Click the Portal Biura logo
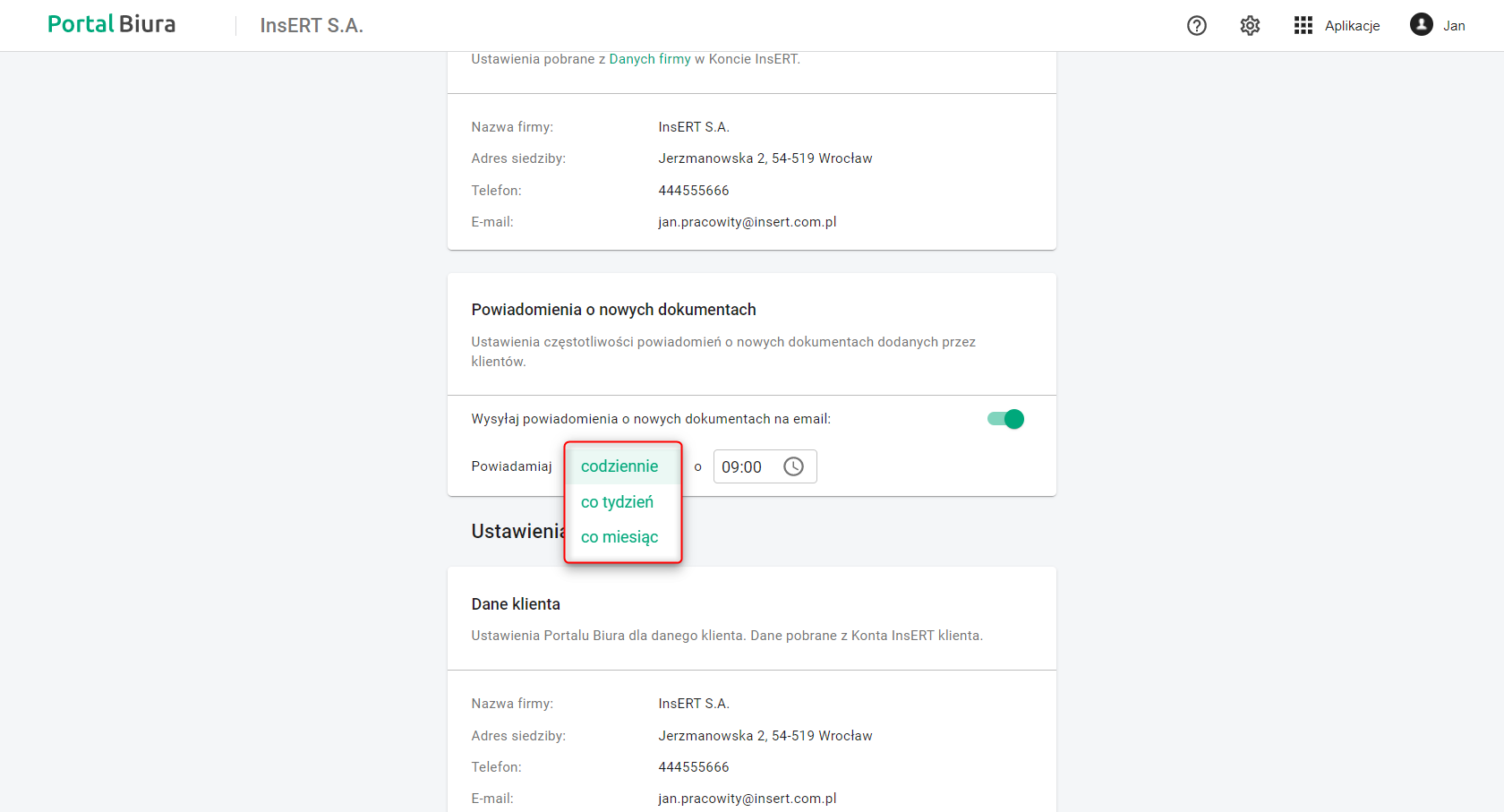Screen dimensions: 1504x812 pyautogui.click(x=112, y=25)
